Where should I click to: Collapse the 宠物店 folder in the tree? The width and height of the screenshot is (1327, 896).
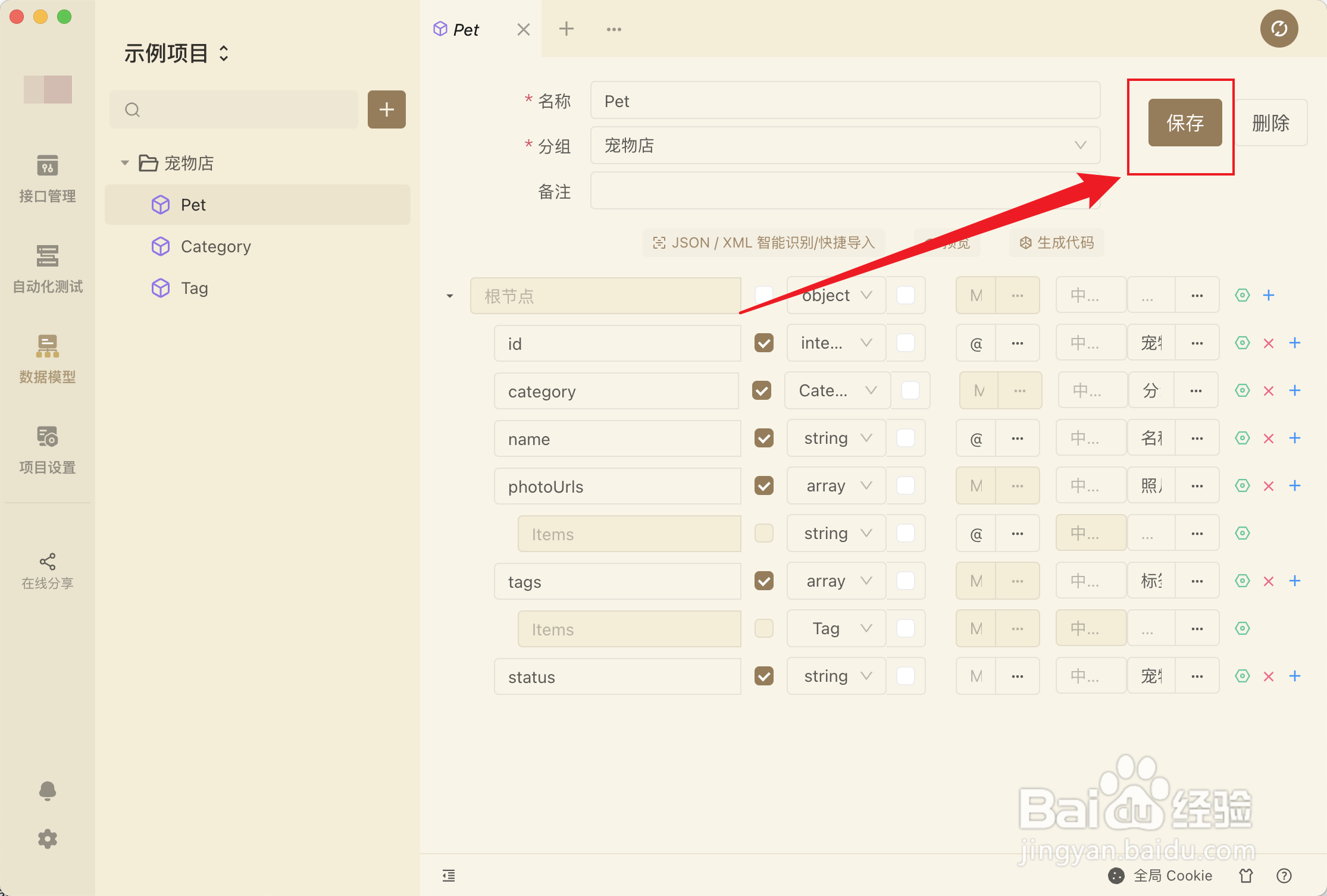(x=125, y=163)
